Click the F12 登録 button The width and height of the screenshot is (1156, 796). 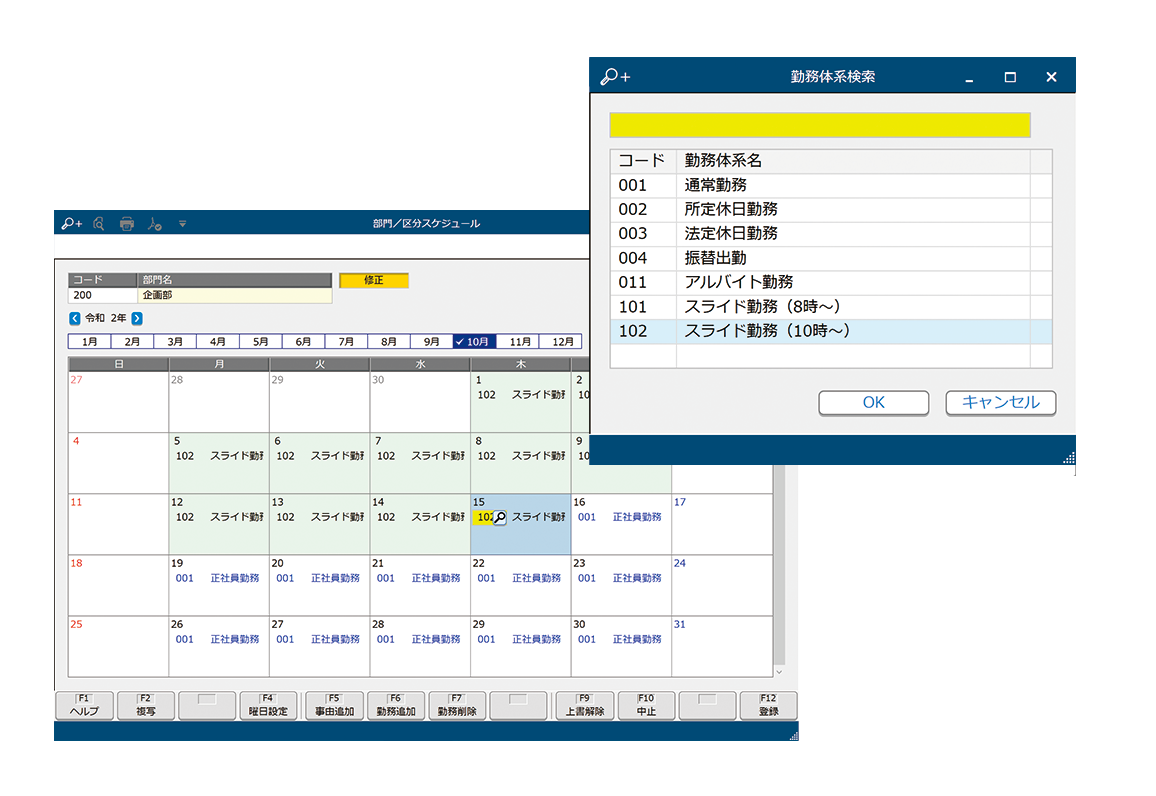click(768, 705)
